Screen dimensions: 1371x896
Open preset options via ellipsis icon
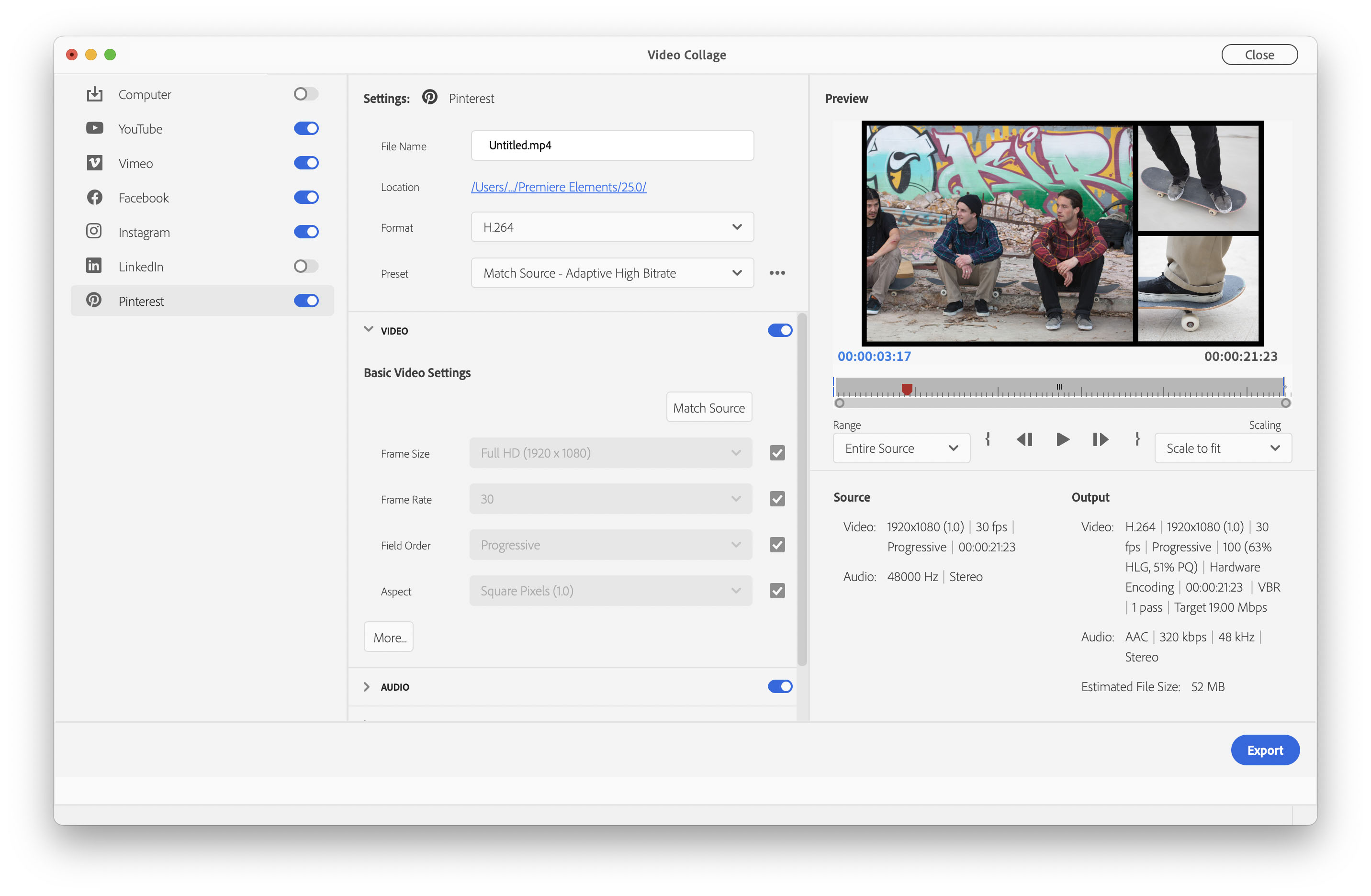pos(777,272)
